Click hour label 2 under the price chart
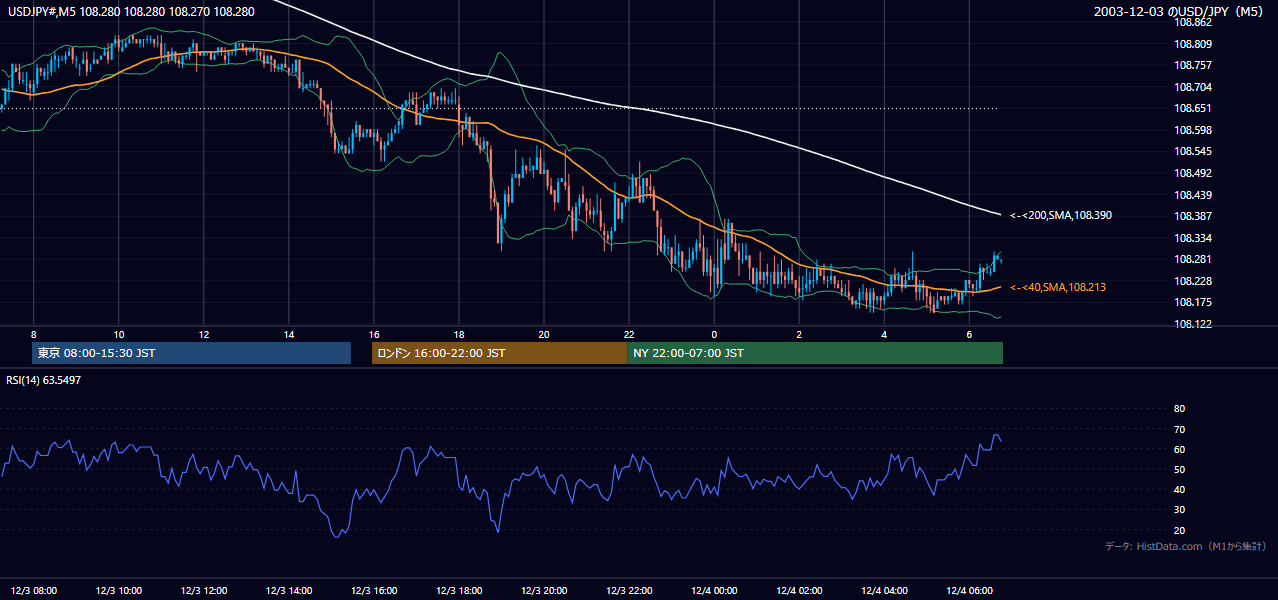The height and width of the screenshot is (600, 1278). 799,334
